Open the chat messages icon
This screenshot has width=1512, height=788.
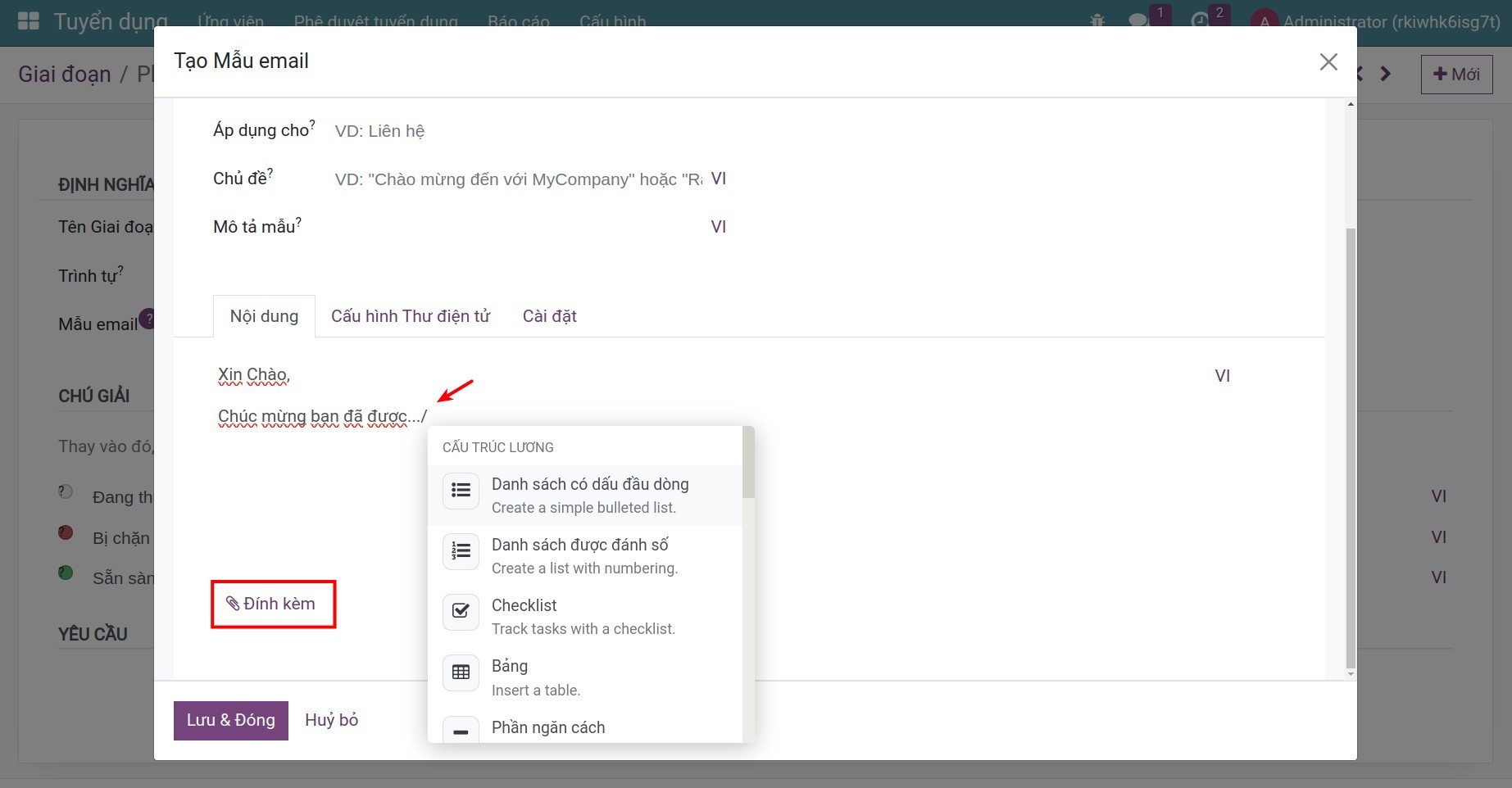(x=1138, y=21)
